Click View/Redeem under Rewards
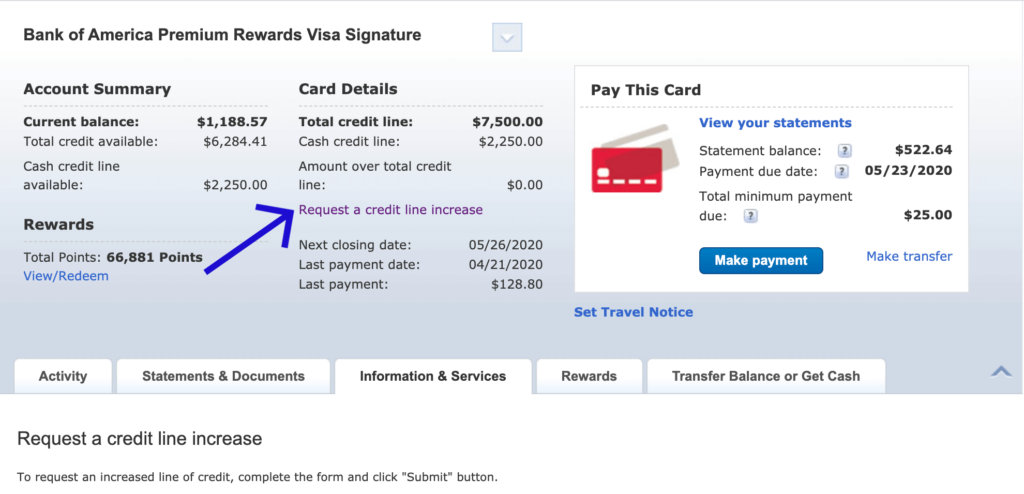1024x494 pixels. (66, 276)
